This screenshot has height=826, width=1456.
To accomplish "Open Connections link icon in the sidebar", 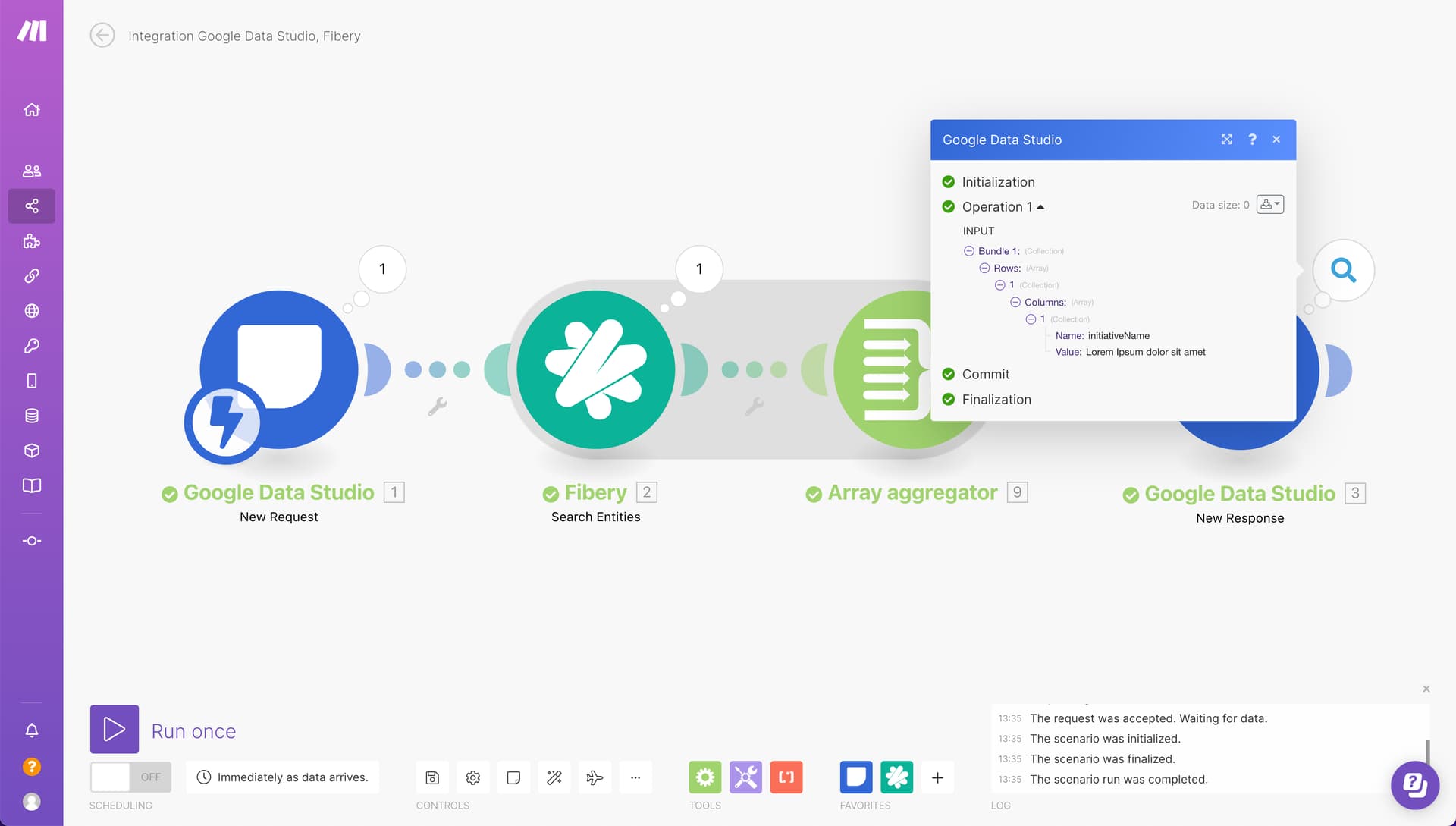I will point(32,276).
